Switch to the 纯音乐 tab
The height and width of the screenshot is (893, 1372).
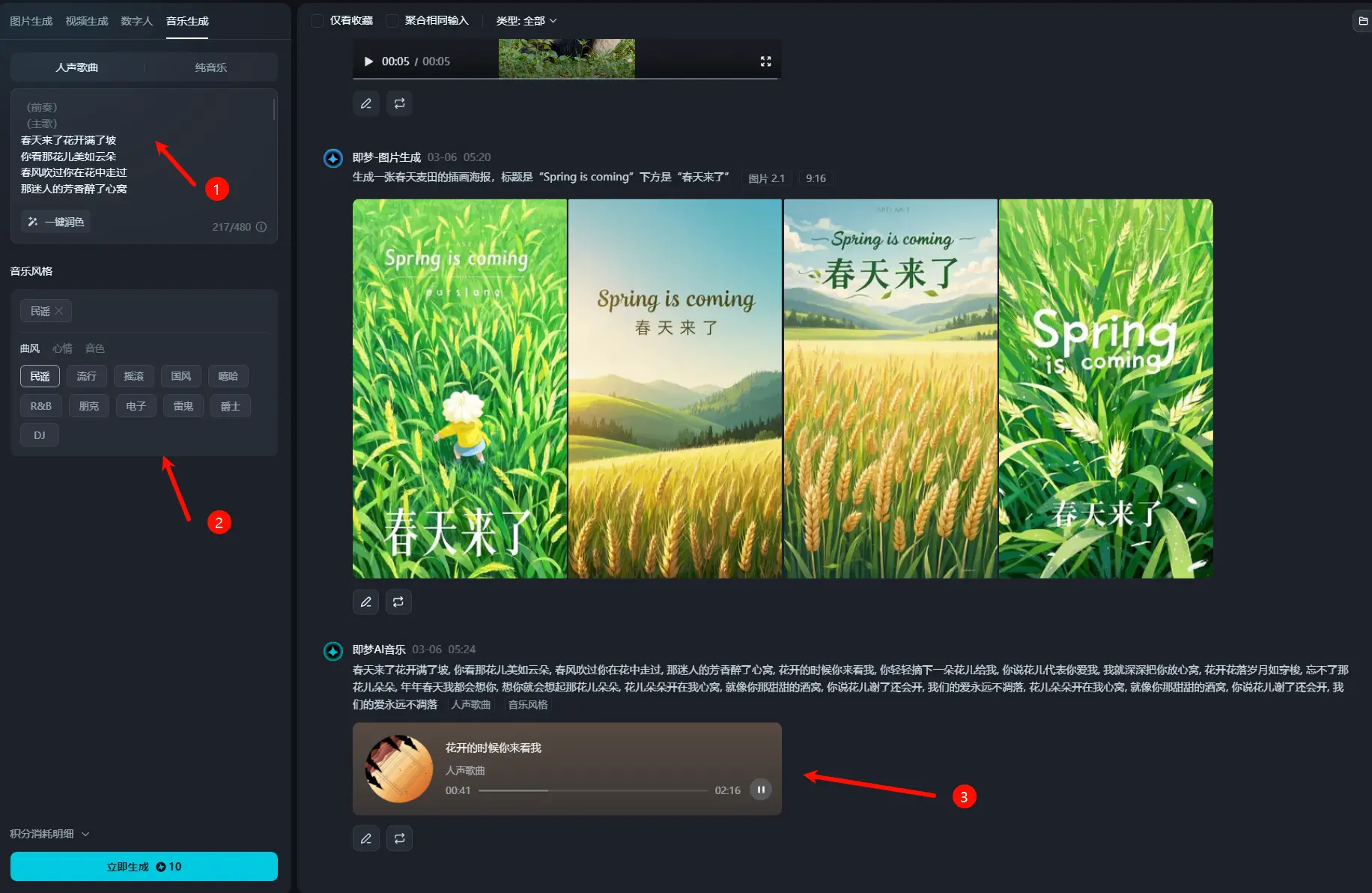[210, 67]
